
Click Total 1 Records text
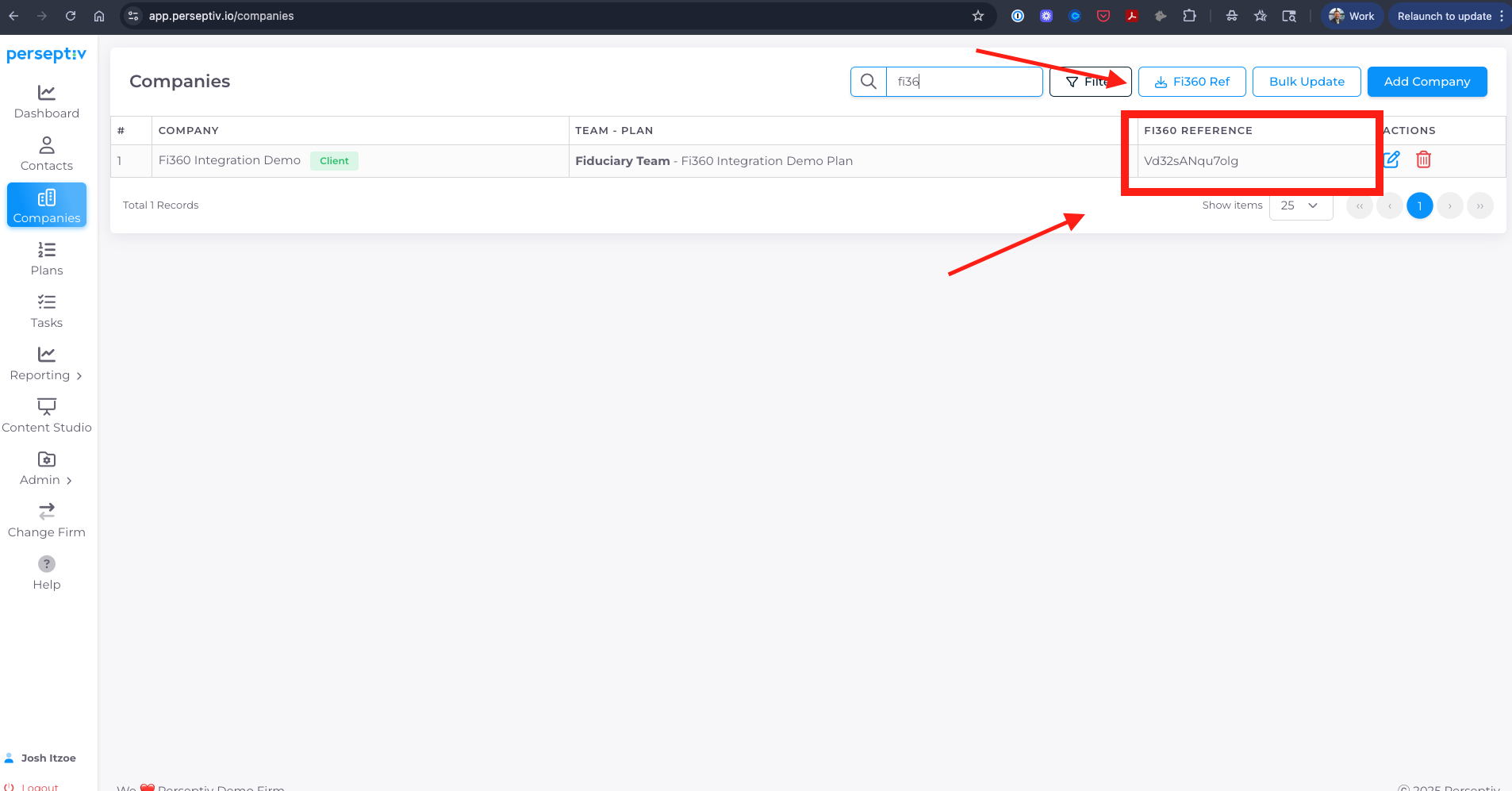[161, 205]
